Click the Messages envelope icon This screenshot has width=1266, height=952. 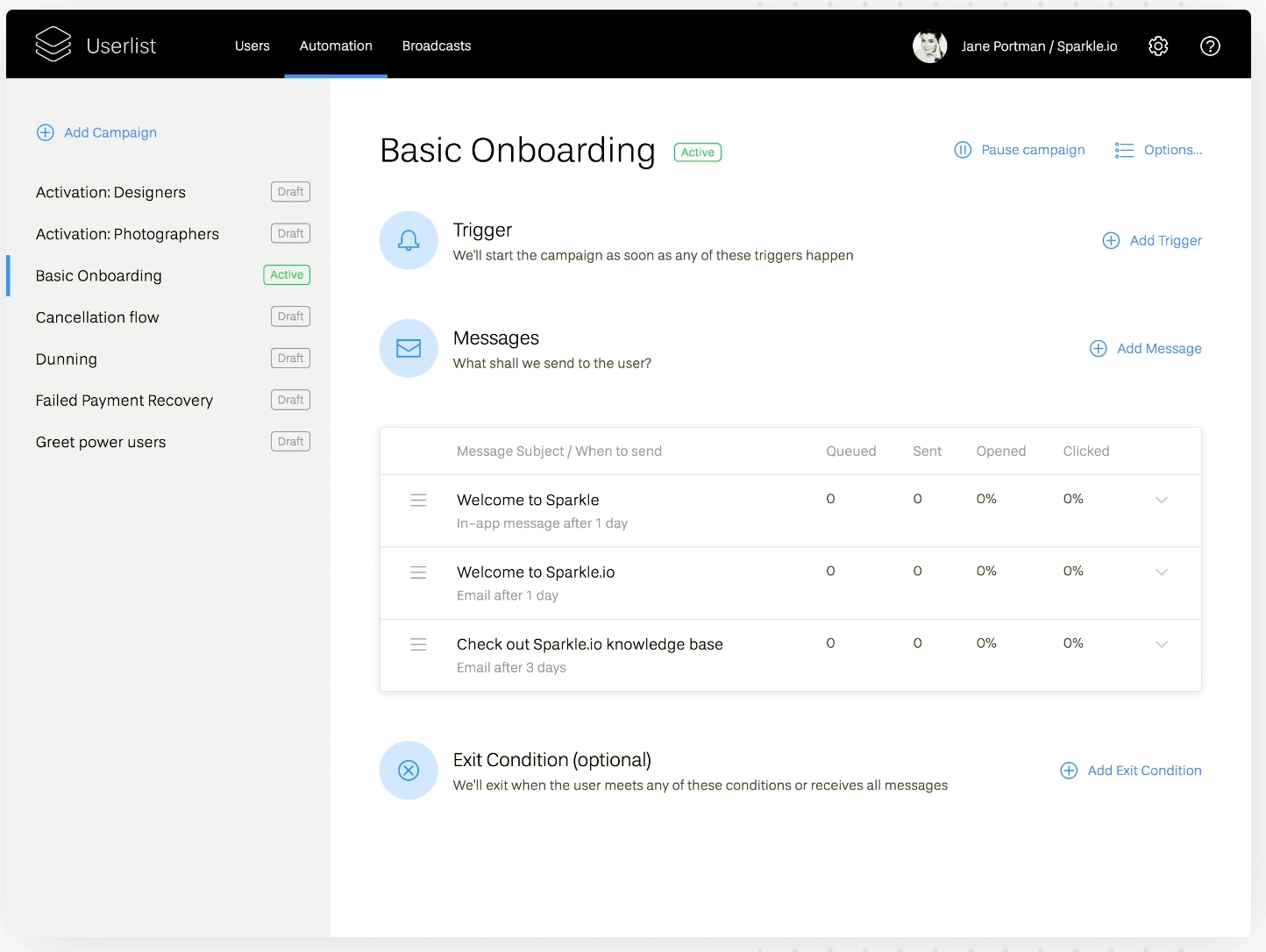408,348
